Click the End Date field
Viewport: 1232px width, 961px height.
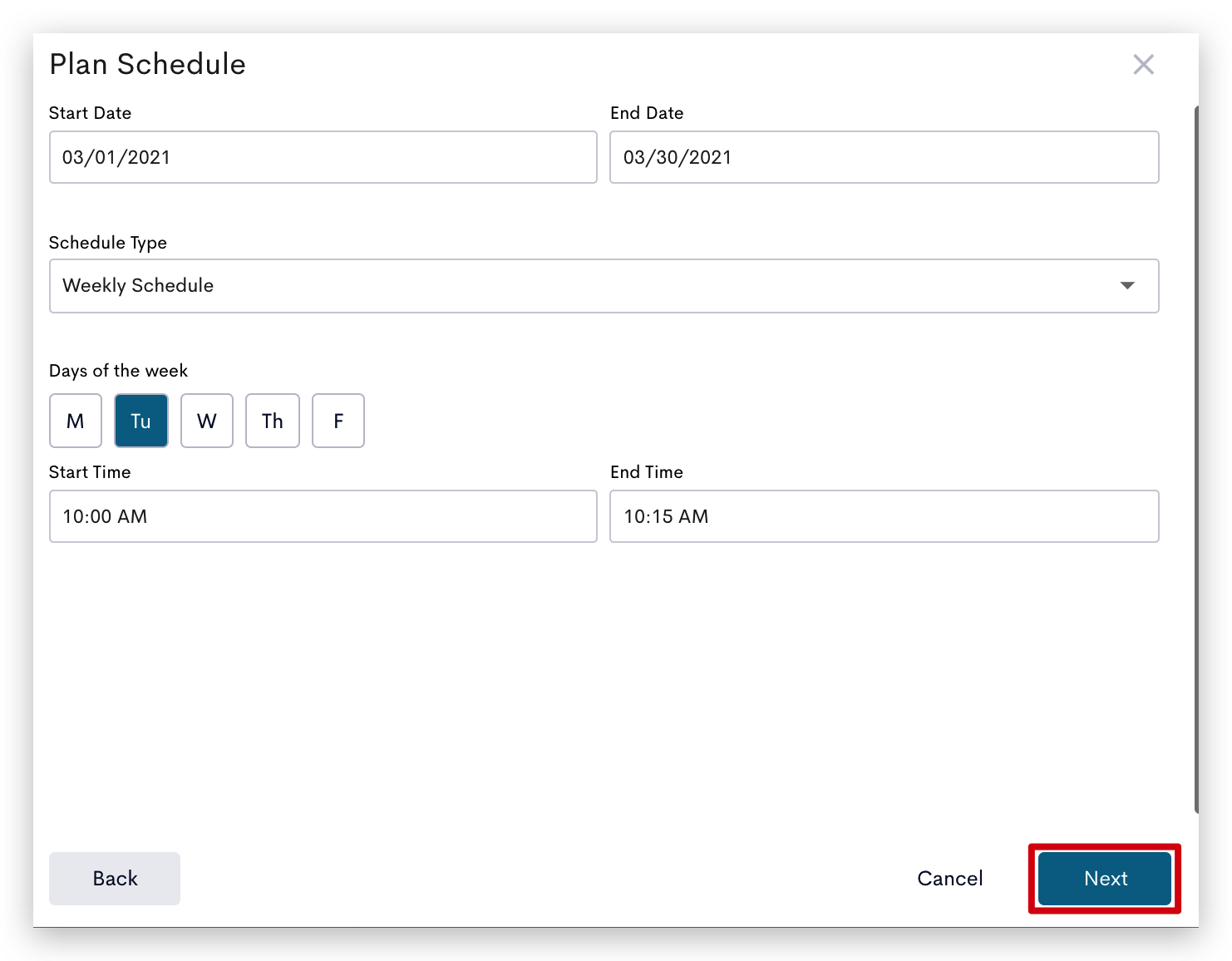click(885, 157)
